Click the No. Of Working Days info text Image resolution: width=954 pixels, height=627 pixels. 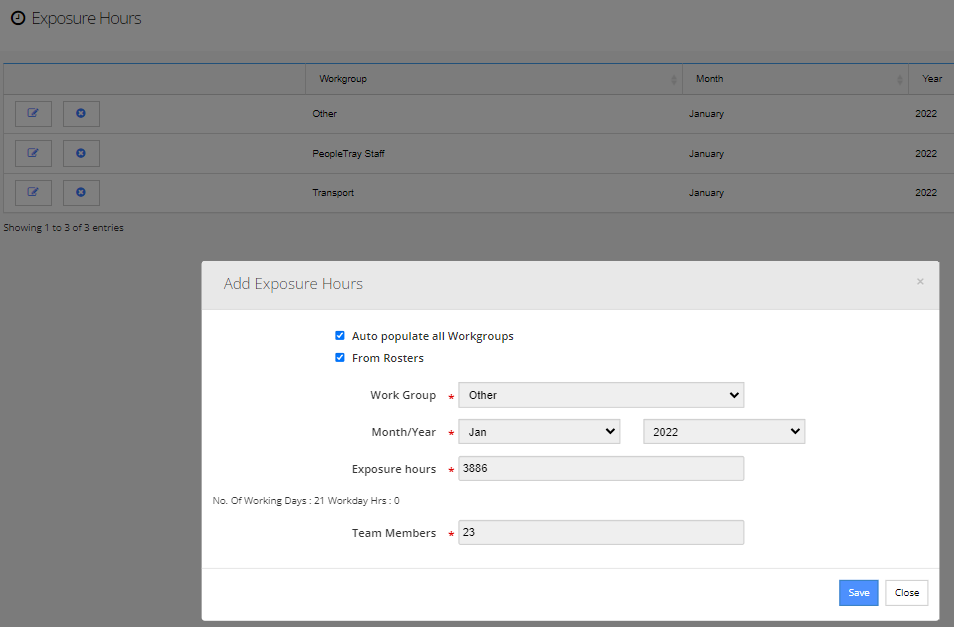pyautogui.click(x=306, y=501)
